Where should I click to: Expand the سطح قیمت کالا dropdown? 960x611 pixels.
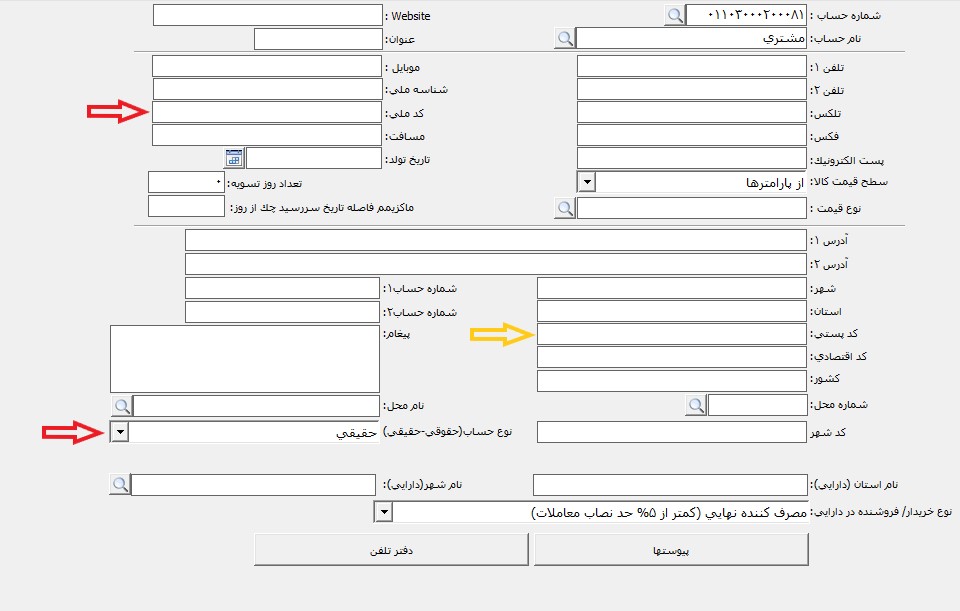587,182
